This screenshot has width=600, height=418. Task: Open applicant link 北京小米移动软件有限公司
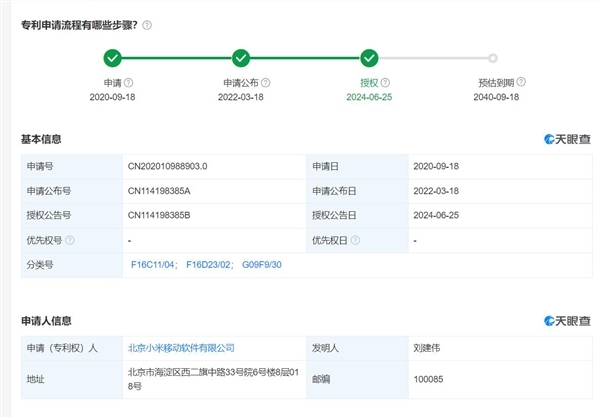[x=181, y=348]
